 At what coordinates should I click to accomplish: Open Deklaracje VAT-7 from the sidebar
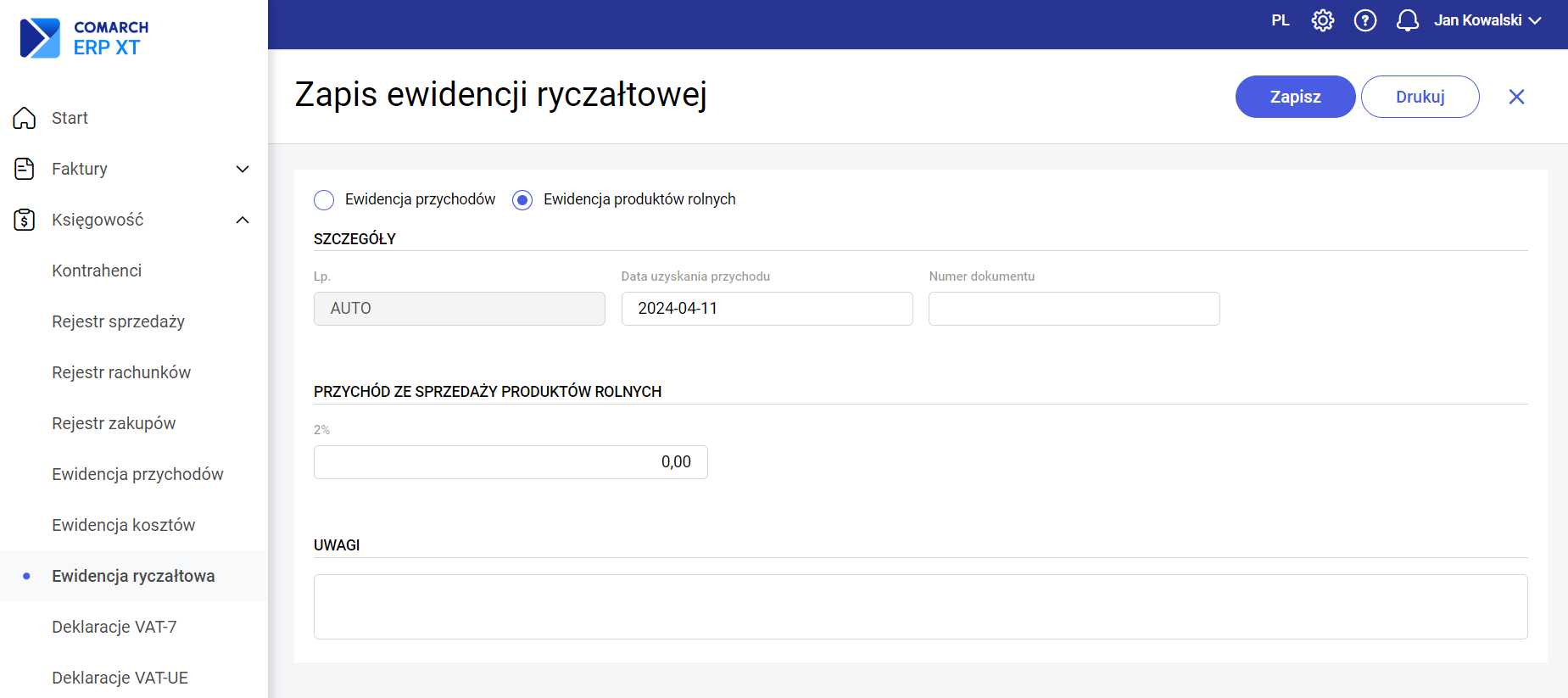[x=114, y=627]
